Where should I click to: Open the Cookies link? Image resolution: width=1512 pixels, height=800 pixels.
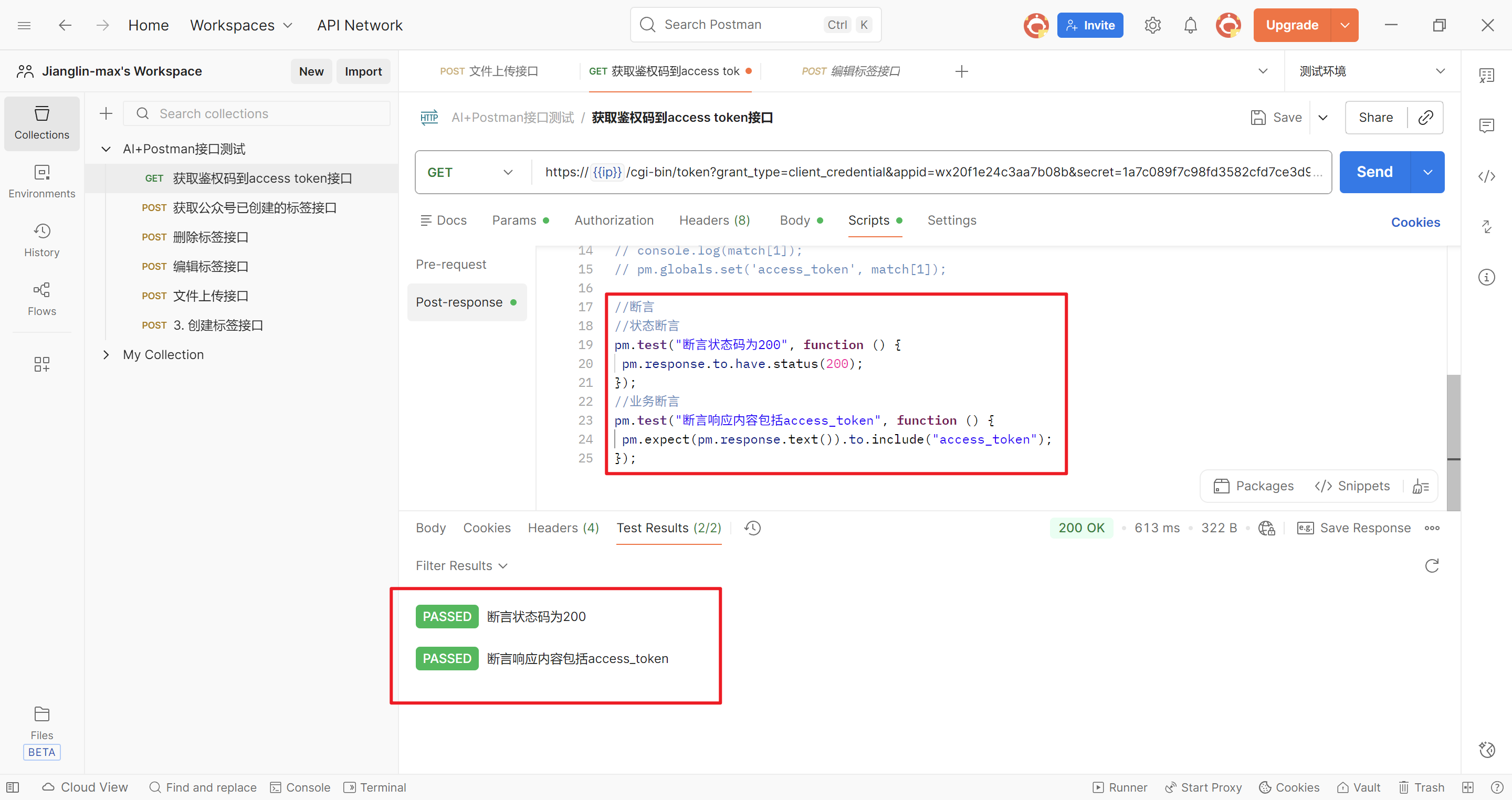coord(1415,222)
